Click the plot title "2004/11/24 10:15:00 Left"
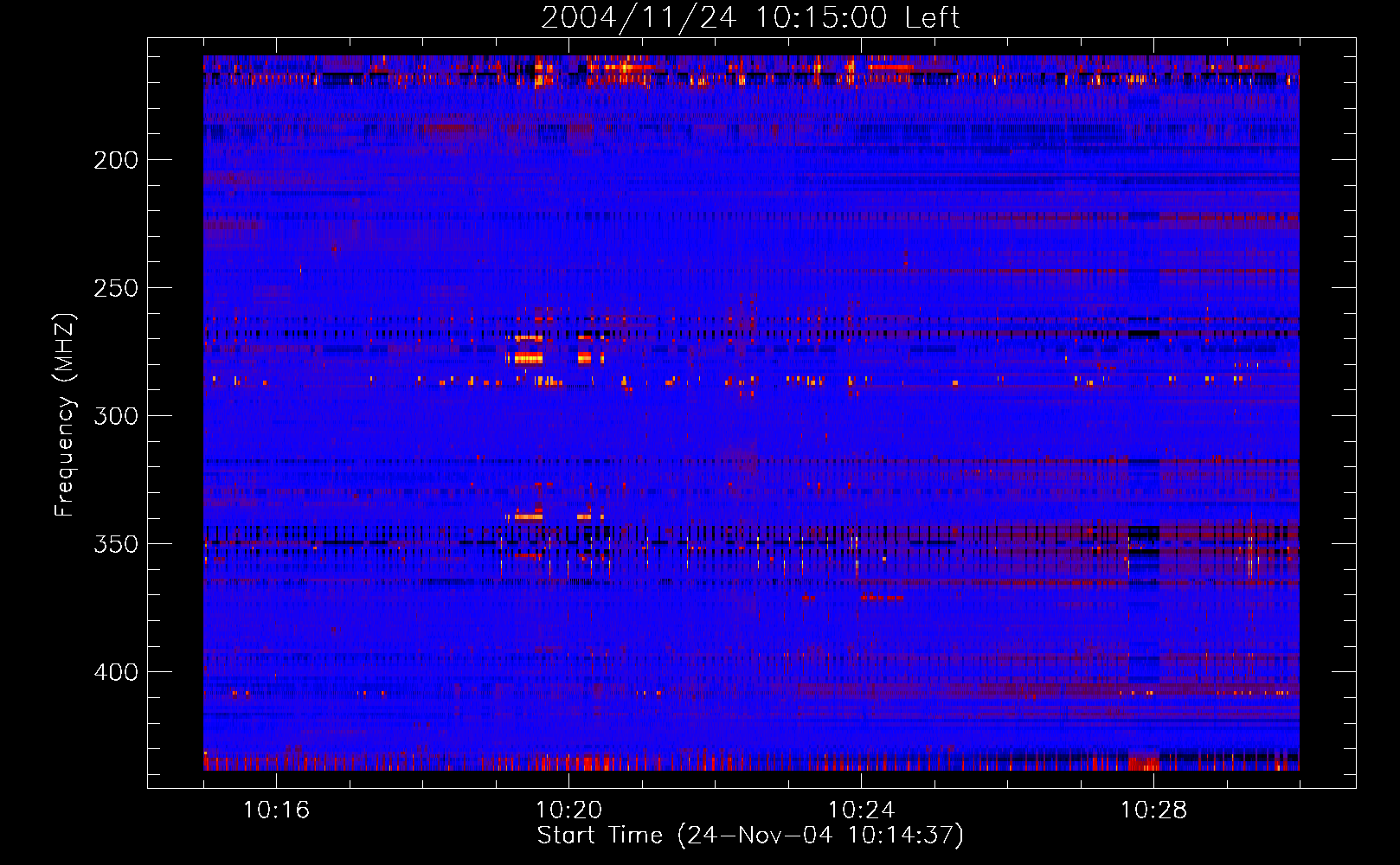This screenshot has height=865, width=1400. click(750, 17)
